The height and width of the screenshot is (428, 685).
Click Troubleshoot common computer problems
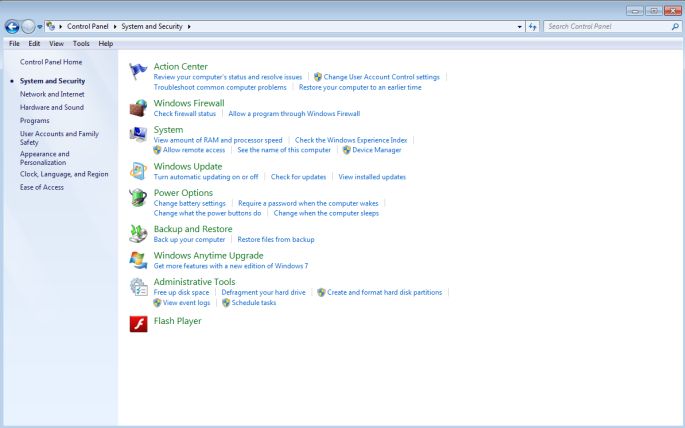220,87
